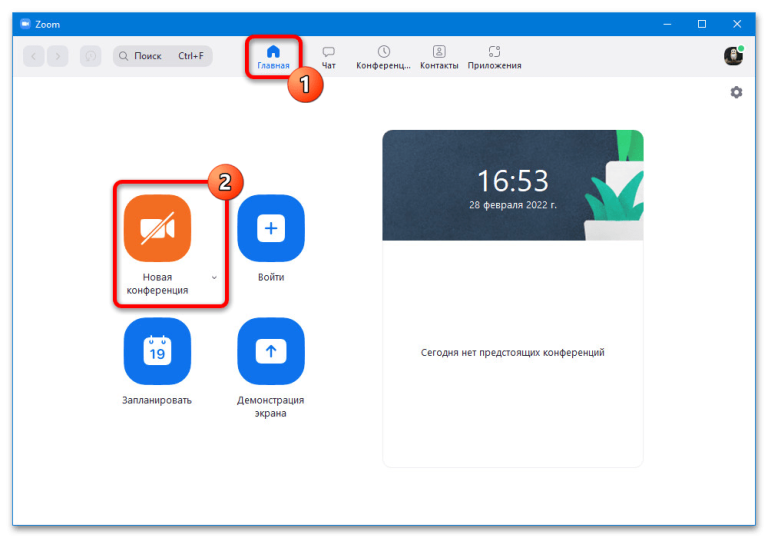768x538 pixels.
Task: Open the profile avatar menu
Action: 733,56
